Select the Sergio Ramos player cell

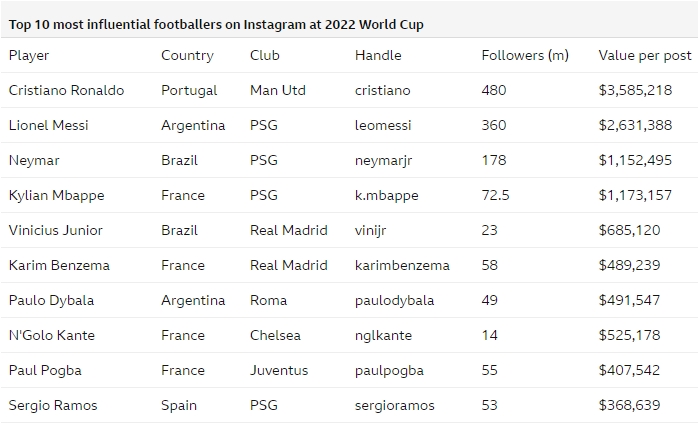click(53, 406)
